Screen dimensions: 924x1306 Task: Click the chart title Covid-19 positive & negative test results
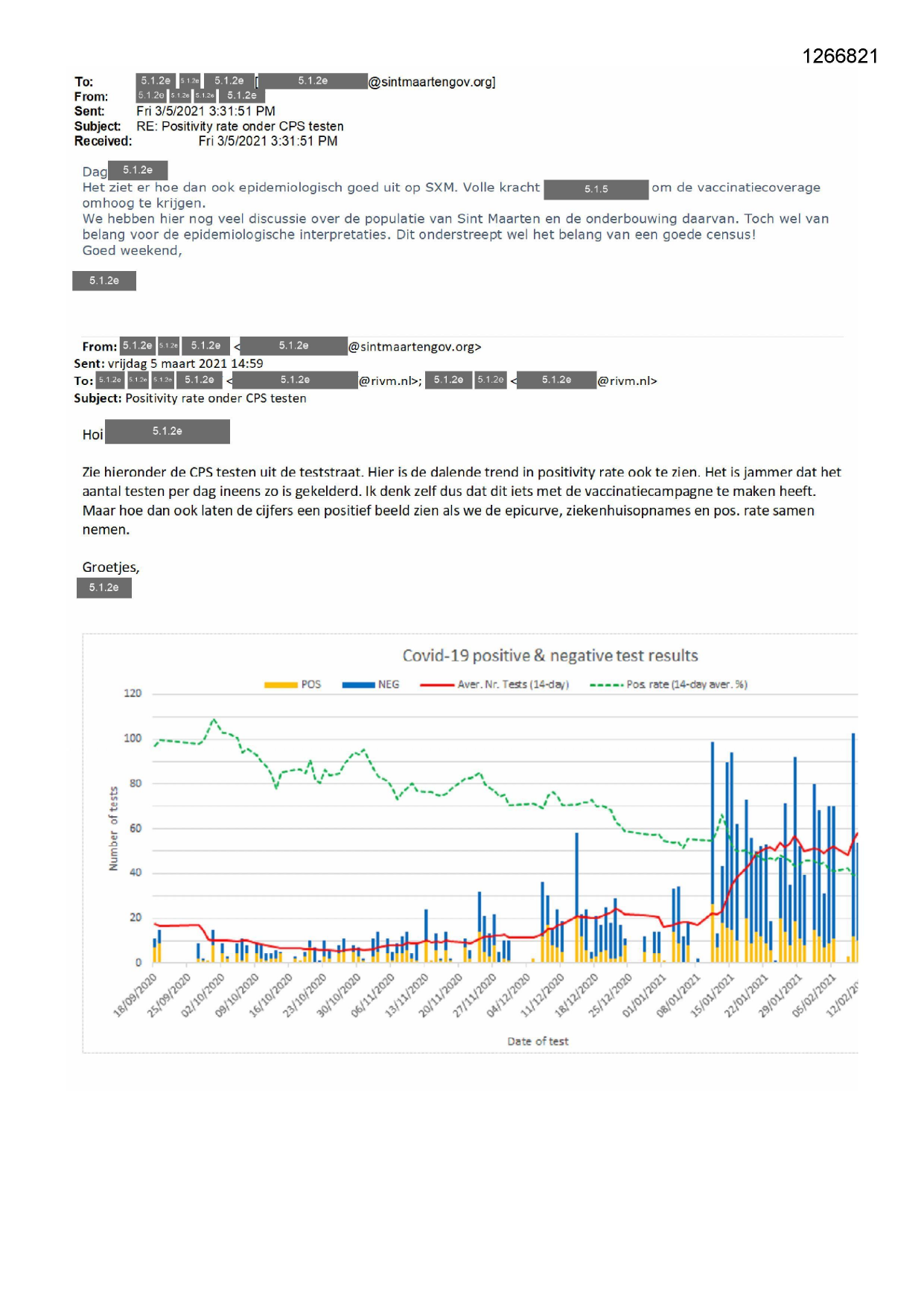click(550, 656)
